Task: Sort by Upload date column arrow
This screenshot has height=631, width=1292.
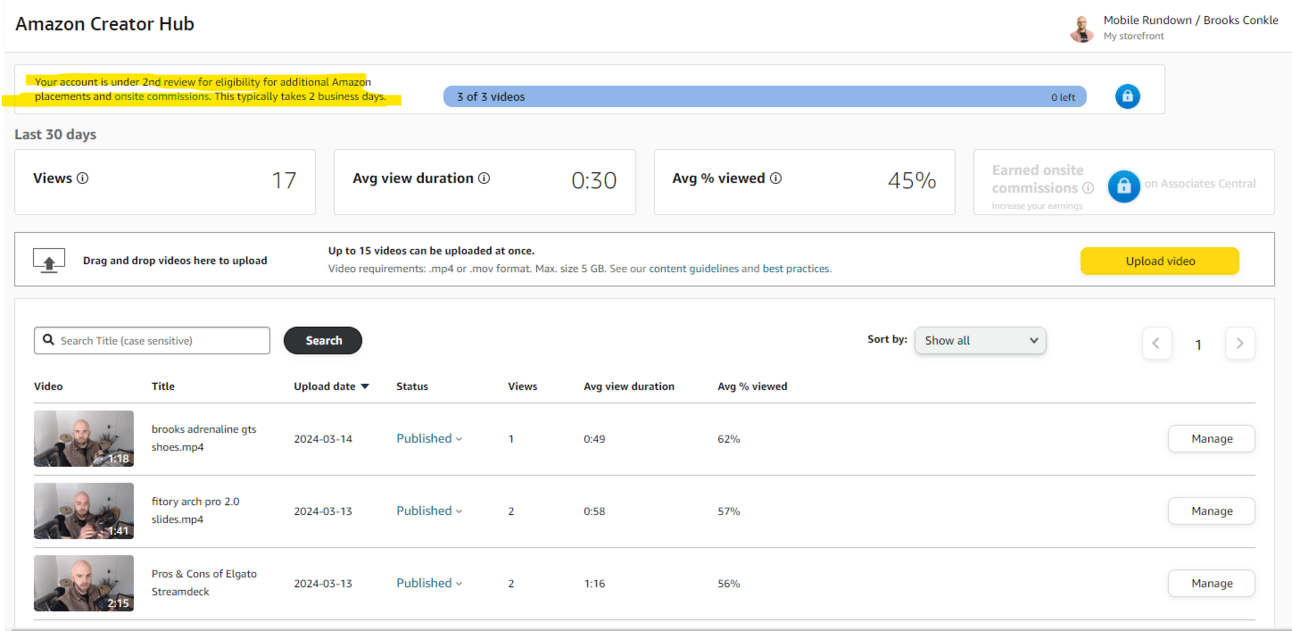Action: pyautogui.click(x=365, y=386)
